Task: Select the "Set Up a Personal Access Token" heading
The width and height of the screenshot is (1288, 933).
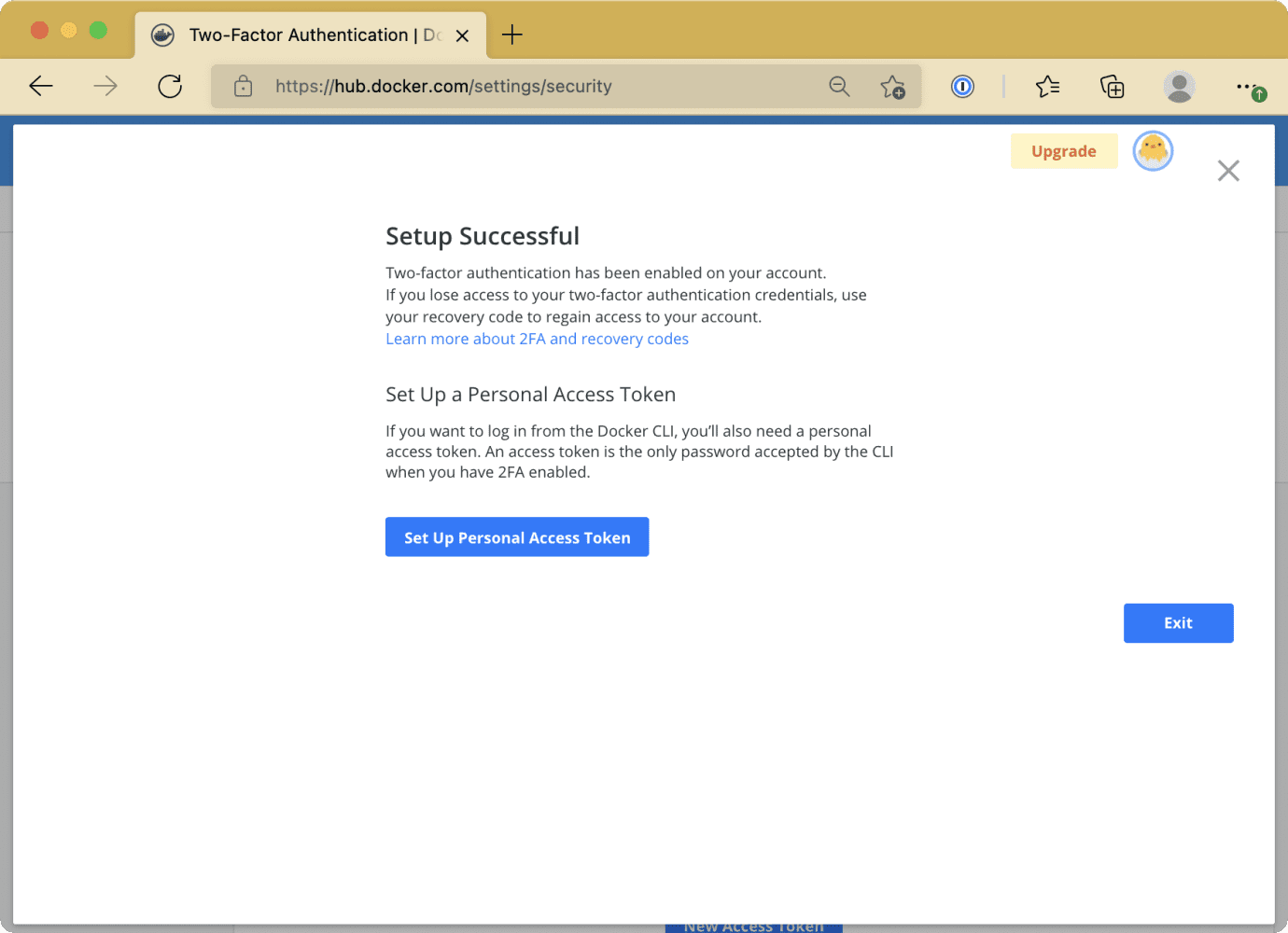Action: 531,395
